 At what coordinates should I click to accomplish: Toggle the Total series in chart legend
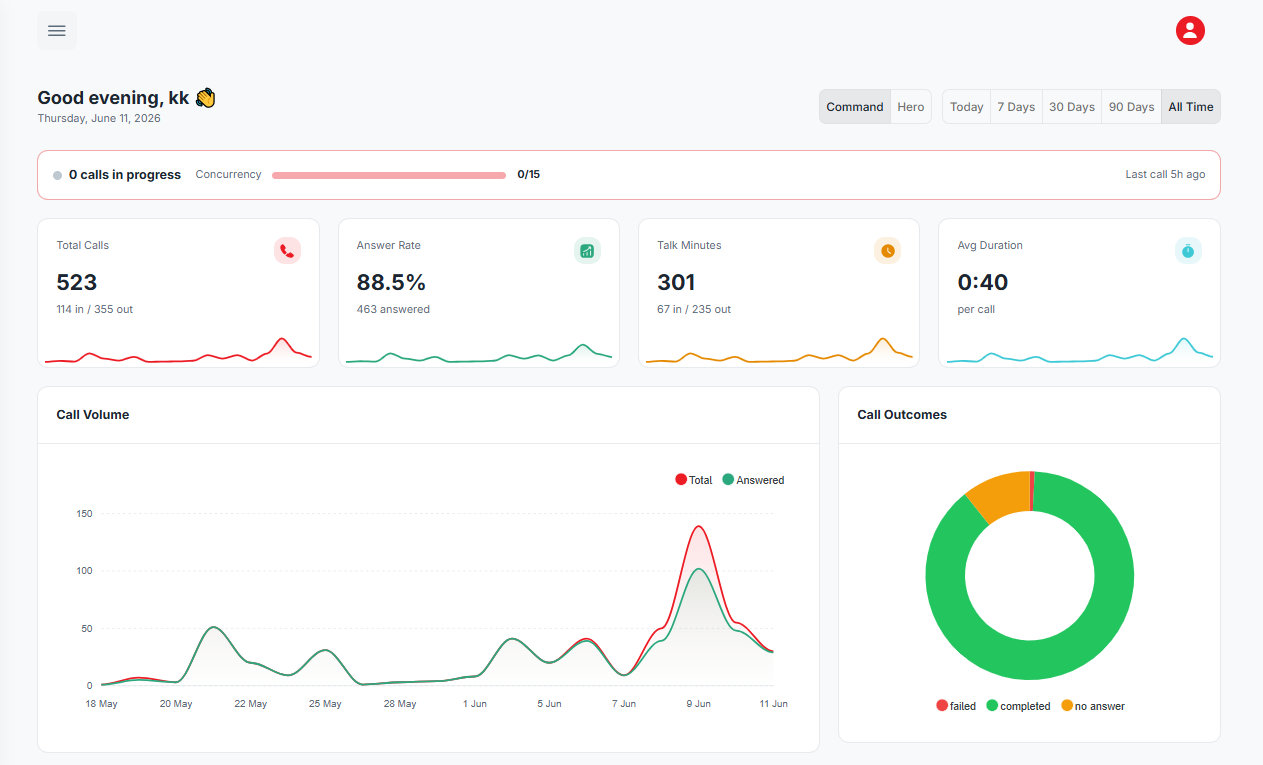[x=694, y=480]
